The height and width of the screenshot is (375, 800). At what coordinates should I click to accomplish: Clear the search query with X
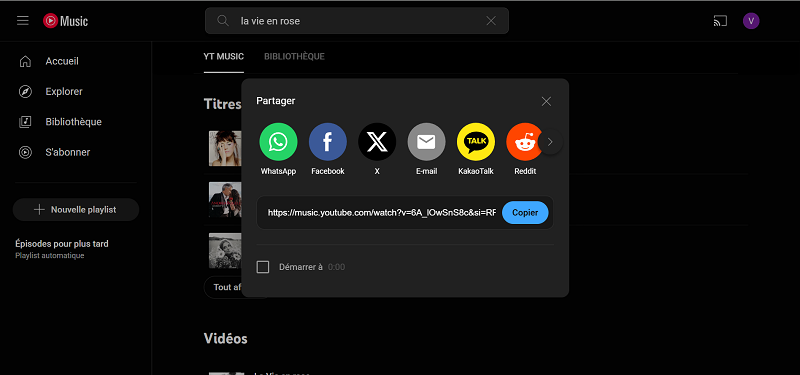click(x=491, y=21)
